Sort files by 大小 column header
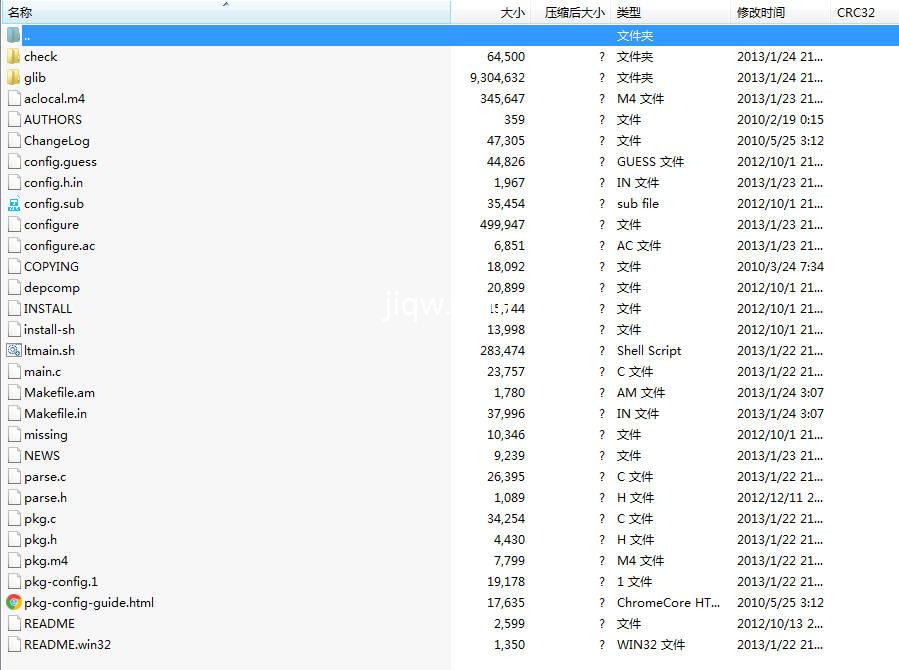Image resolution: width=899 pixels, height=670 pixels. point(511,12)
